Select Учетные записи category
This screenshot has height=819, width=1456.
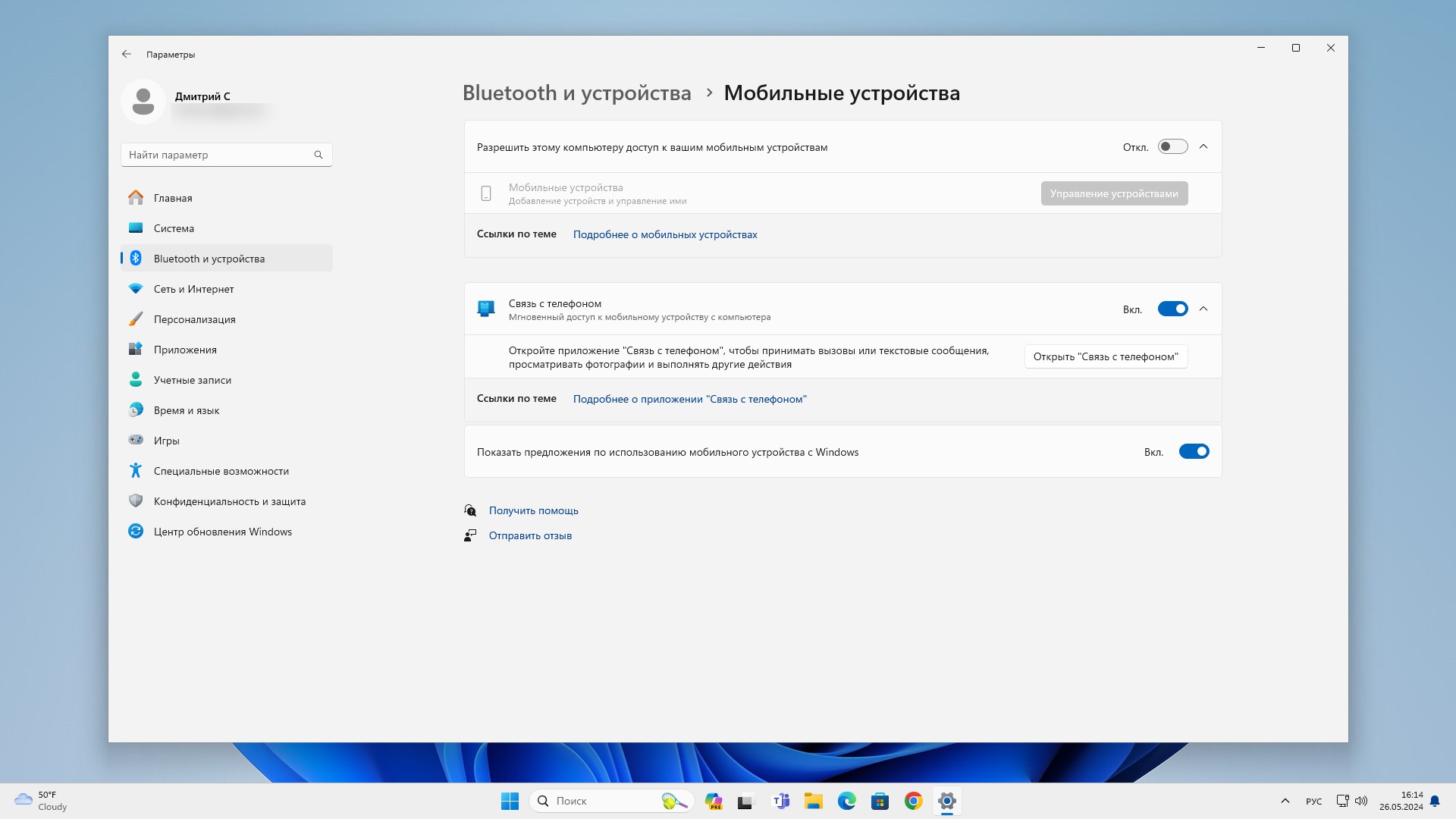227,380
